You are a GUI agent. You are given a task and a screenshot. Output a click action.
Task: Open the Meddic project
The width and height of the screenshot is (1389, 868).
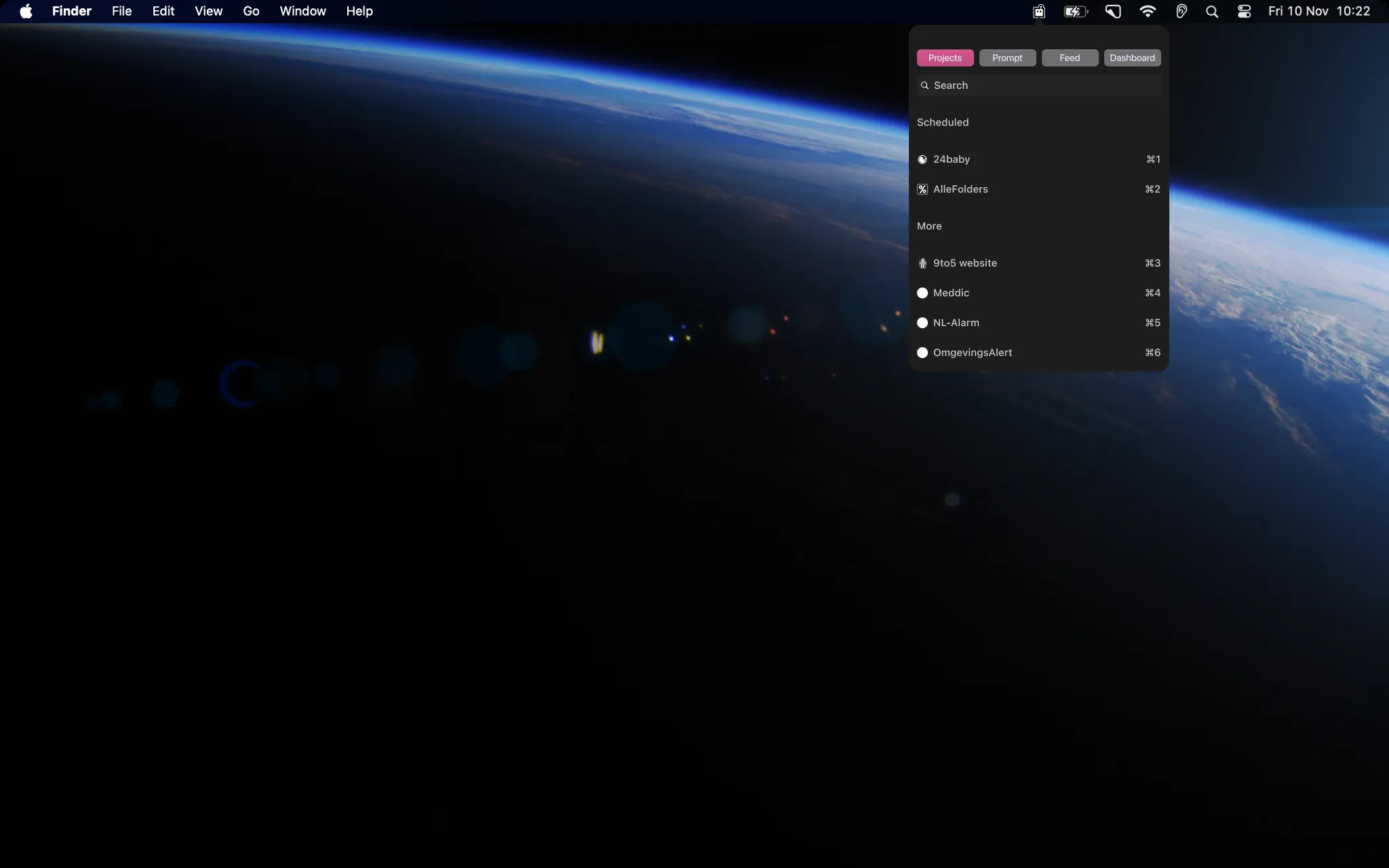(x=1038, y=293)
